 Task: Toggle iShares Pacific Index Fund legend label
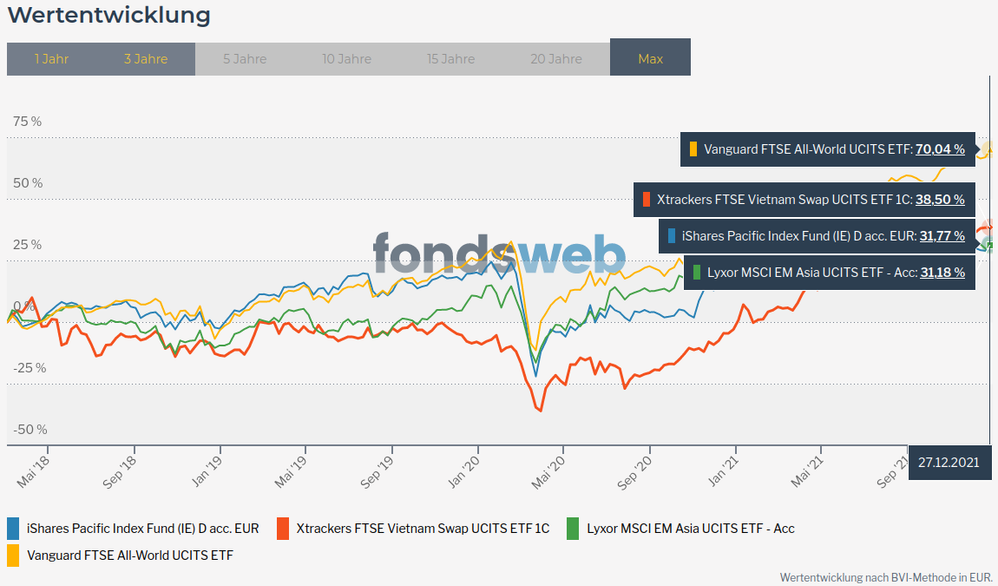point(143,529)
